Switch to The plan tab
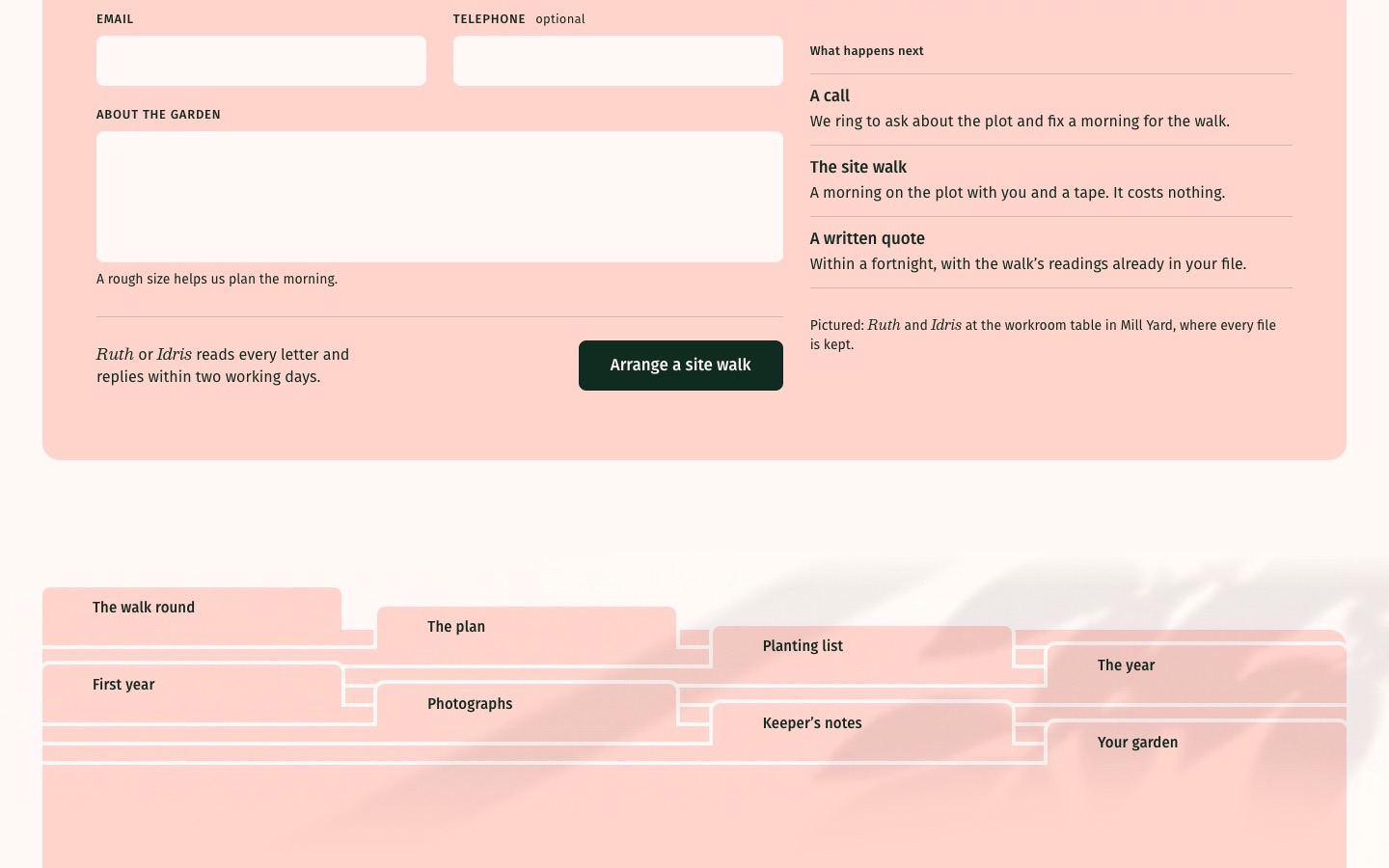Viewport: 1389px width, 868px height. 527,627
